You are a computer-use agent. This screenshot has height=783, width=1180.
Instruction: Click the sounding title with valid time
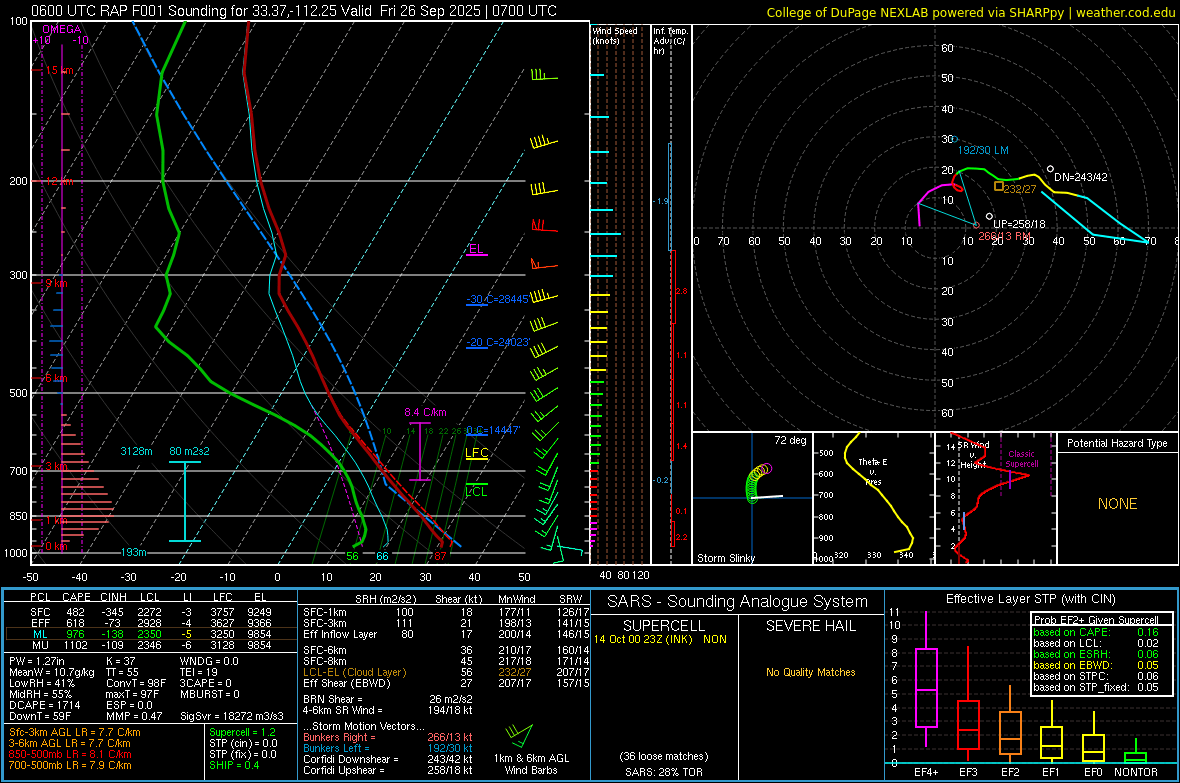coord(294,11)
